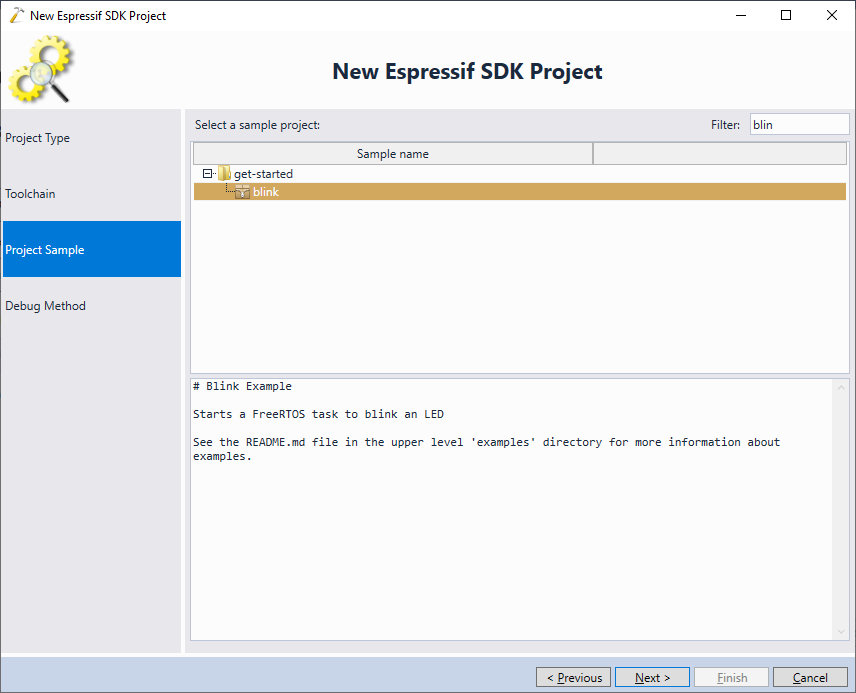
Task: Click the title bar hammer icon
Action: point(17,15)
